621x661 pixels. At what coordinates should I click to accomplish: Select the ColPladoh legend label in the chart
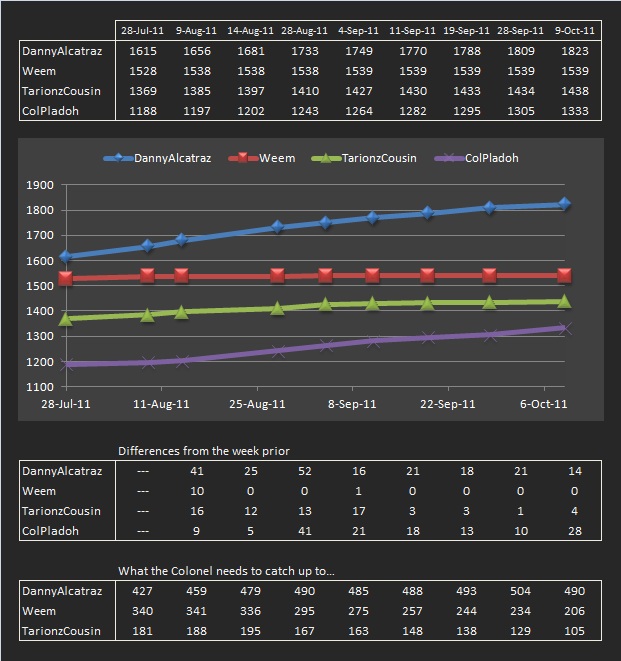click(492, 158)
